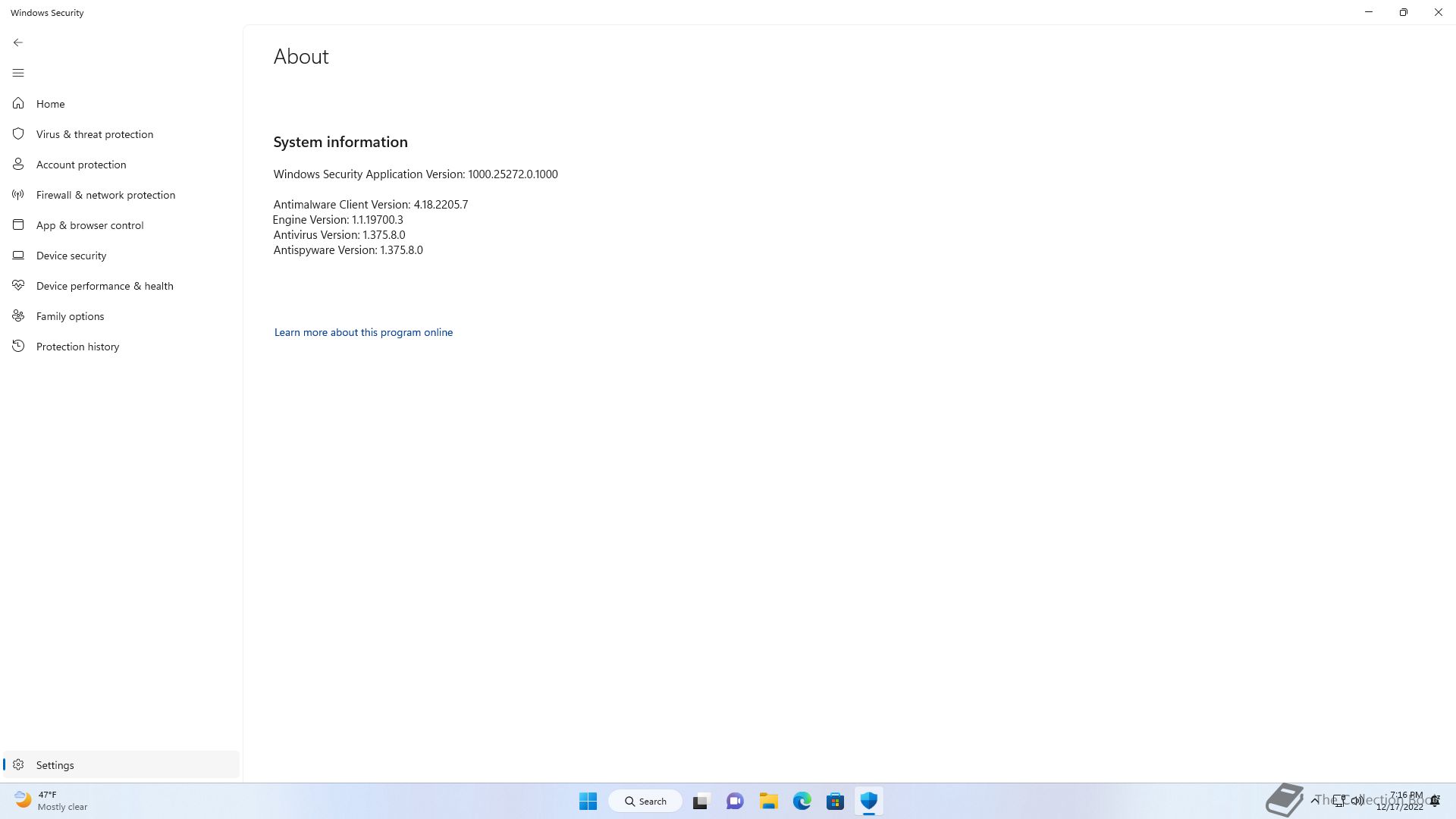
Task: Select the Windows Security Application Version line
Action: pos(416,174)
